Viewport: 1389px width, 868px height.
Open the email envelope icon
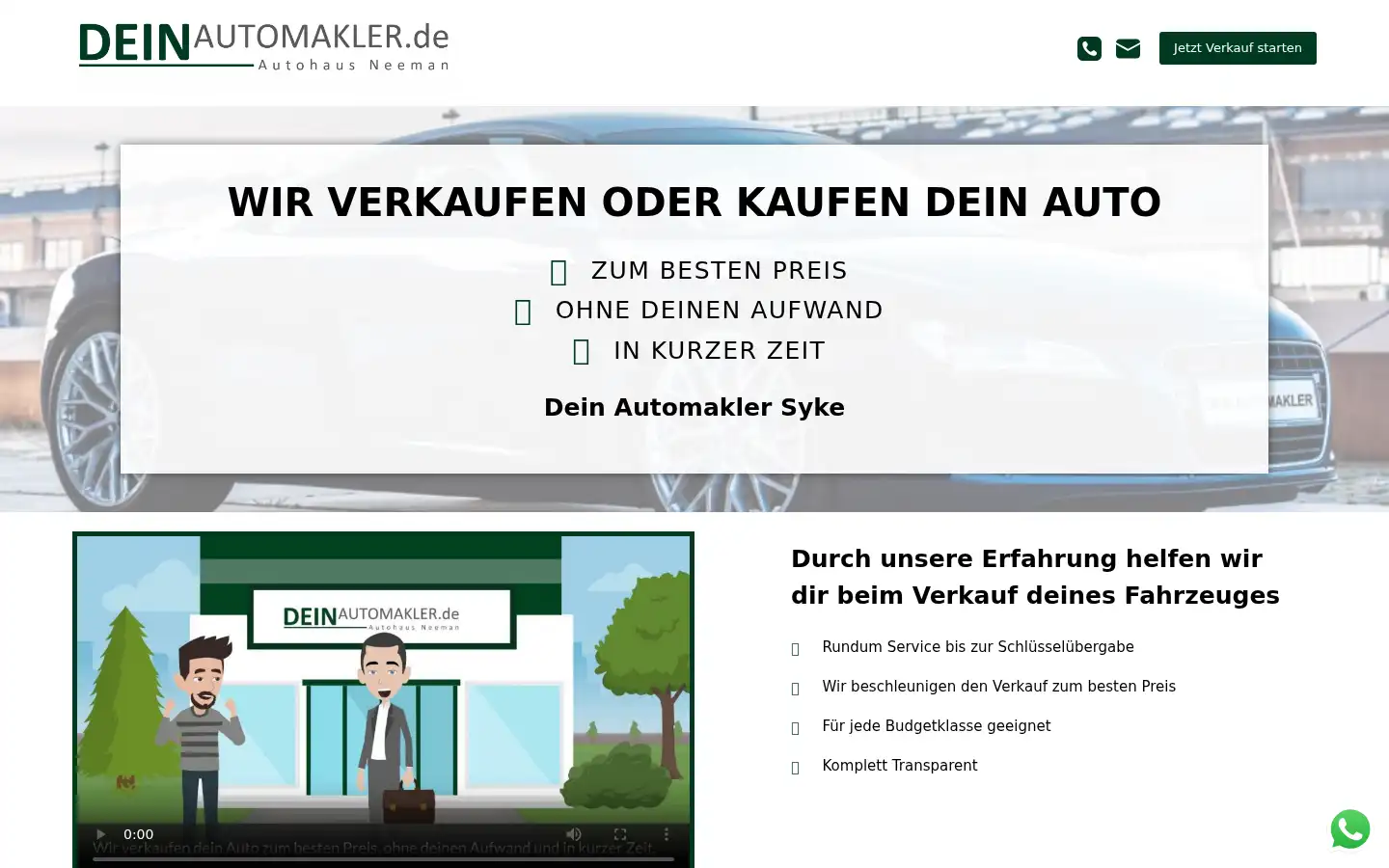(x=1128, y=48)
